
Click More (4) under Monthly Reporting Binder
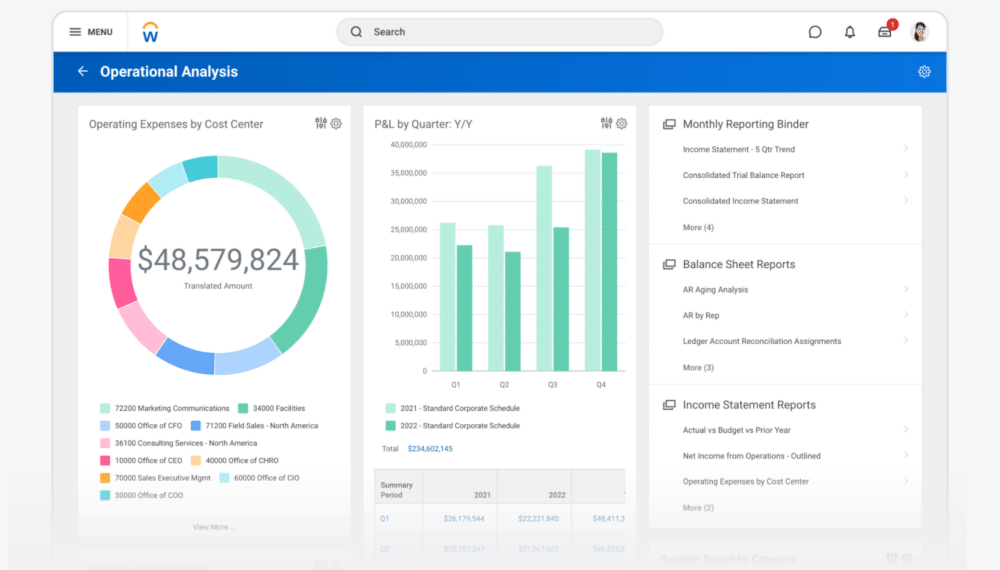[x=698, y=227]
